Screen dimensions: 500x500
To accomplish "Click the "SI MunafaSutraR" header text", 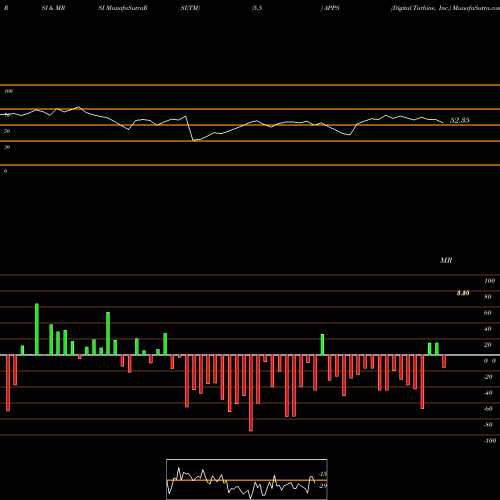I will [123, 8].
